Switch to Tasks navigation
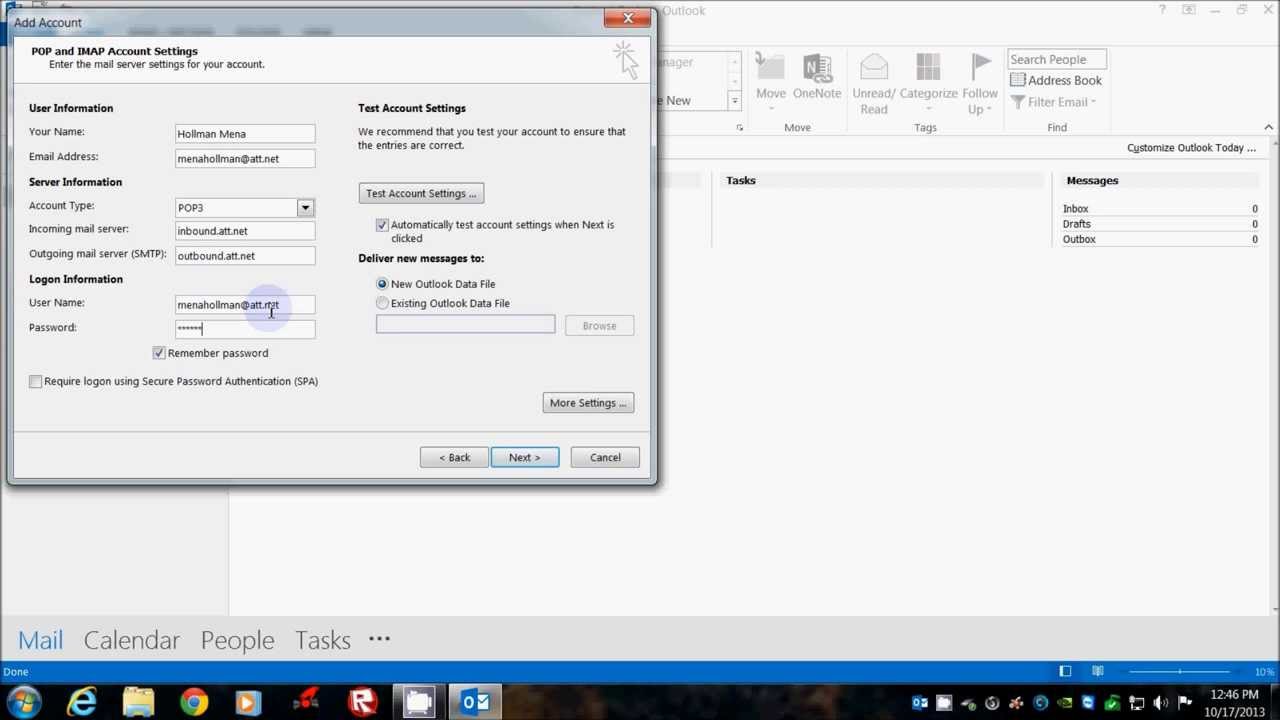The image size is (1280, 720). (322, 640)
